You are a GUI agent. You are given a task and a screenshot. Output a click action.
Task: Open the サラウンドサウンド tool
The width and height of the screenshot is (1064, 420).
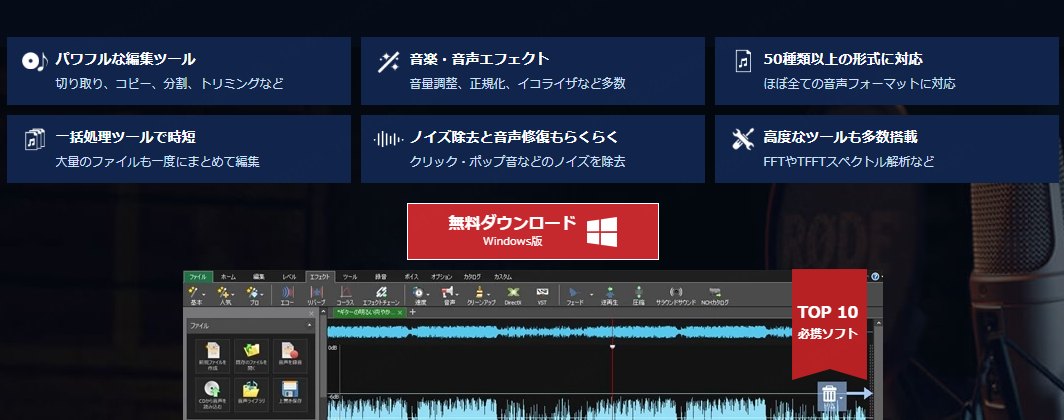coord(676,294)
